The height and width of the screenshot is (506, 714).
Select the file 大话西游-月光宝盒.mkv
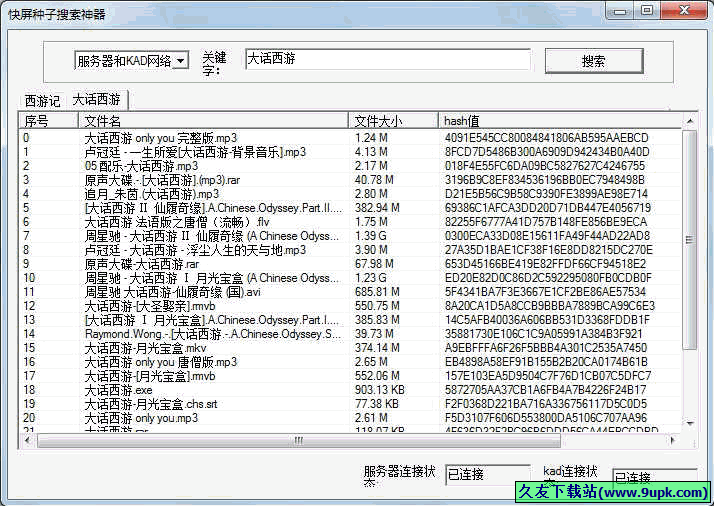(351, 348)
